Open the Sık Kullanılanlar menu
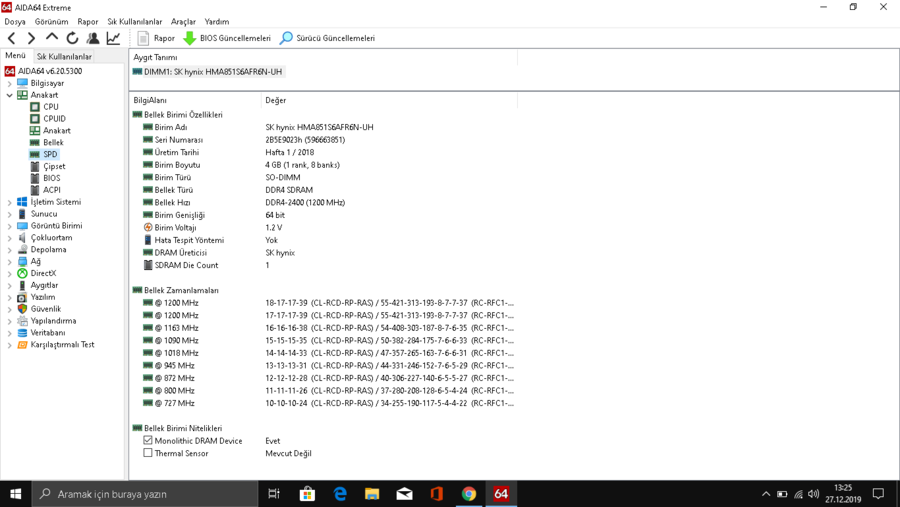Viewport: 900px width, 507px height. [135, 21]
